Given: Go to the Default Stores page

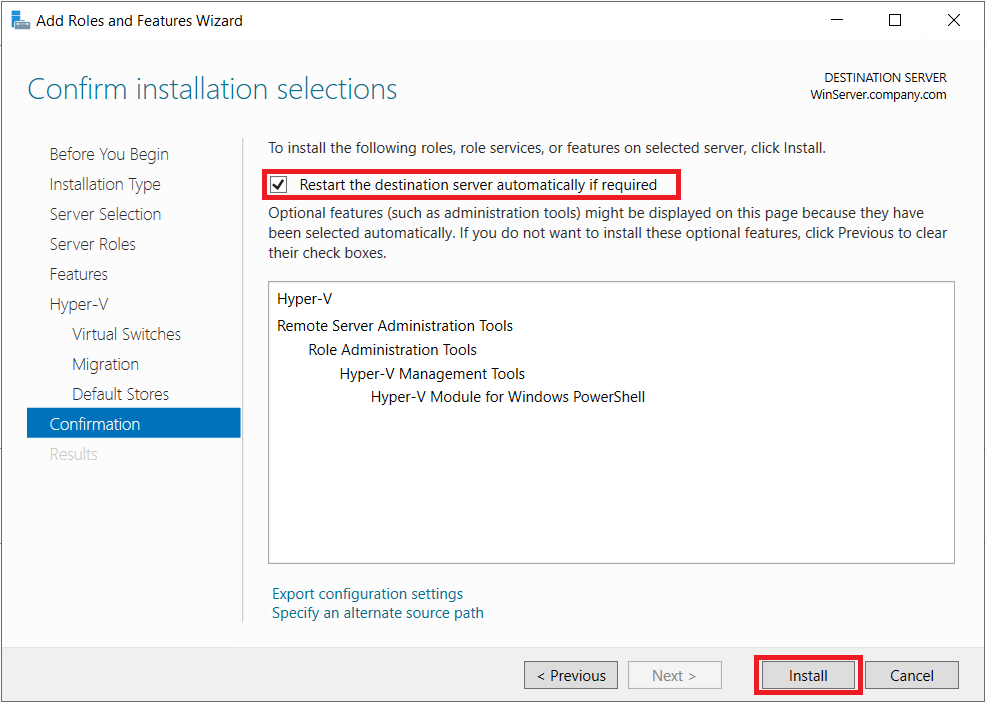Looking at the screenshot, I should 120,394.
